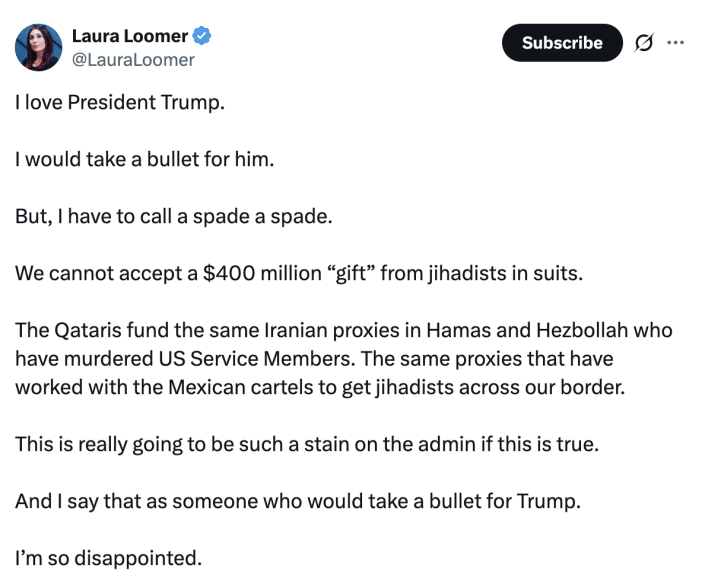Click the blue verified checkmark badge

tap(202, 36)
